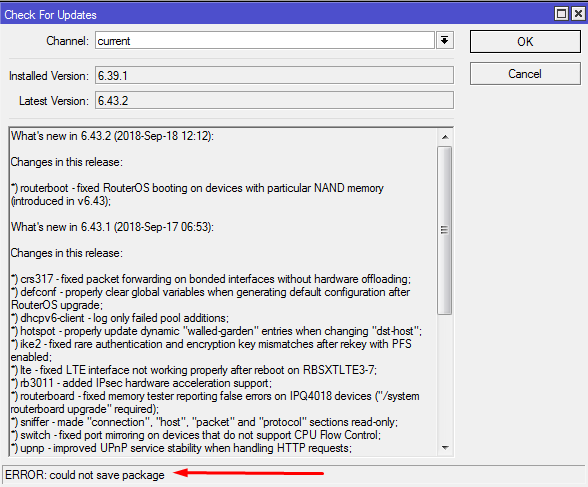Close the Check For Updates window
The width and height of the screenshot is (588, 487).
click(x=578, y=14)
